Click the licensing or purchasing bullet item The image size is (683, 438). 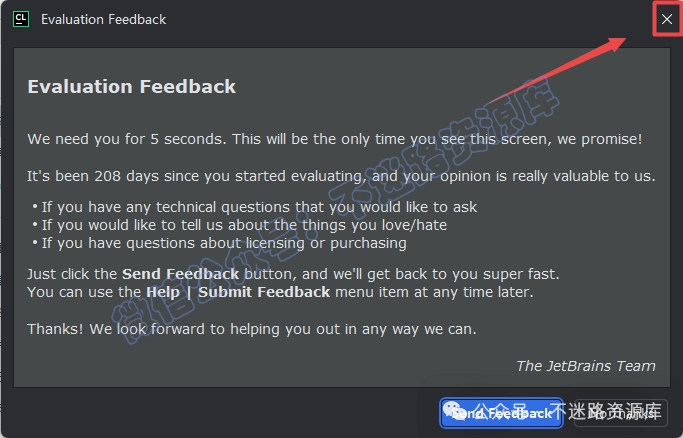(220, 243)
